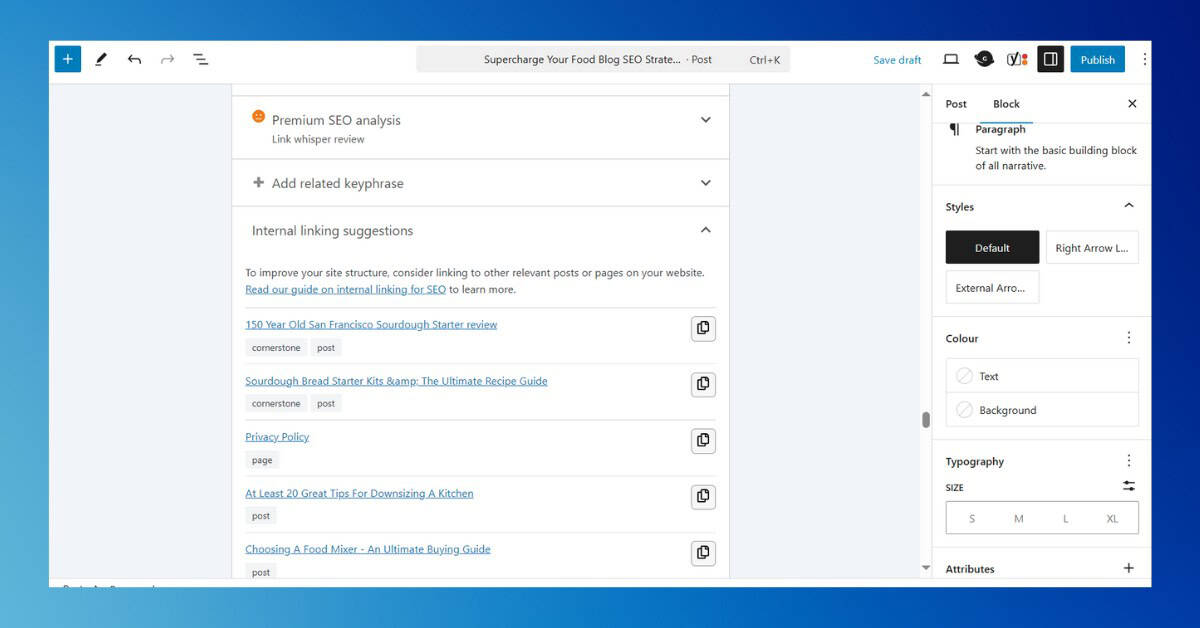1200x628 pixels.
Task: Click the orange Premium SEO analysis face icon
Action: [258, 117]
